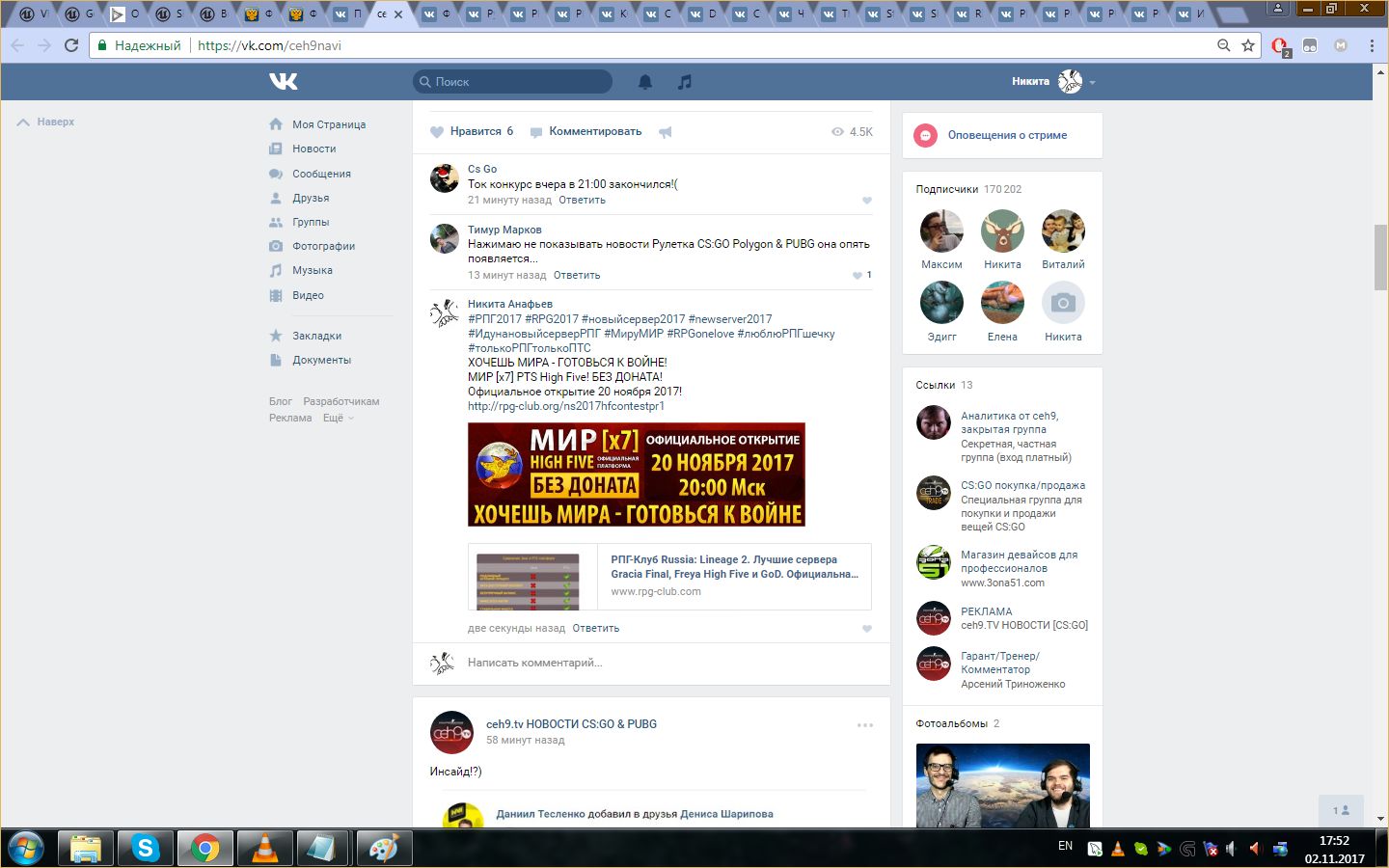Open the rpg-club.org link in the comment

(566, 406)
